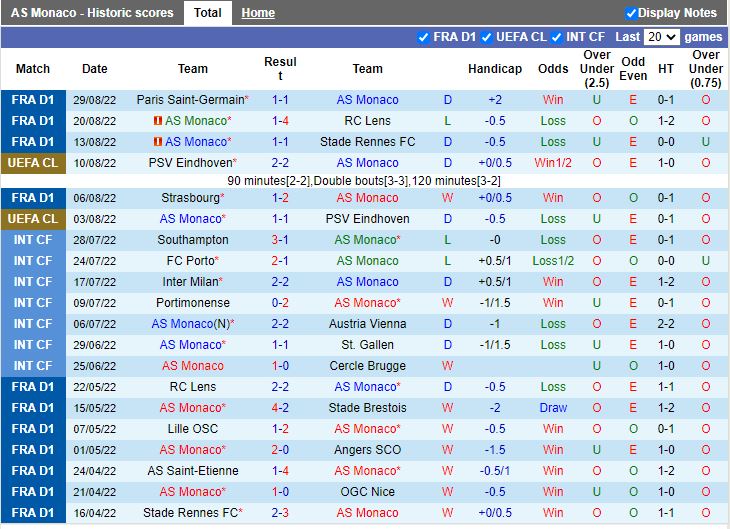Open Strasbourg team link
This screenshot has height=529, width=730.
pyautogui.click(x=190, y=197)
